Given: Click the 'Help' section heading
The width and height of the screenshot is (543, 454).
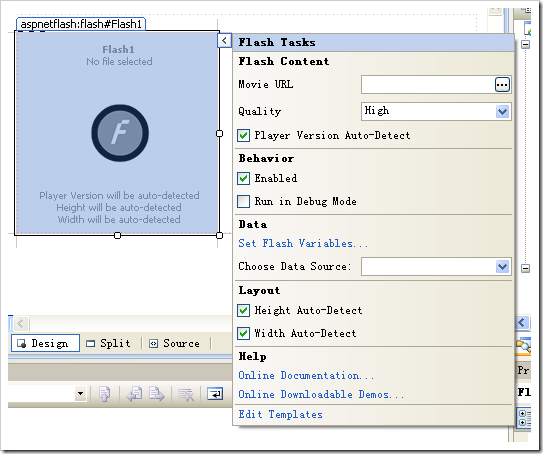Looking at the screenshot, I should coord(252,356).
